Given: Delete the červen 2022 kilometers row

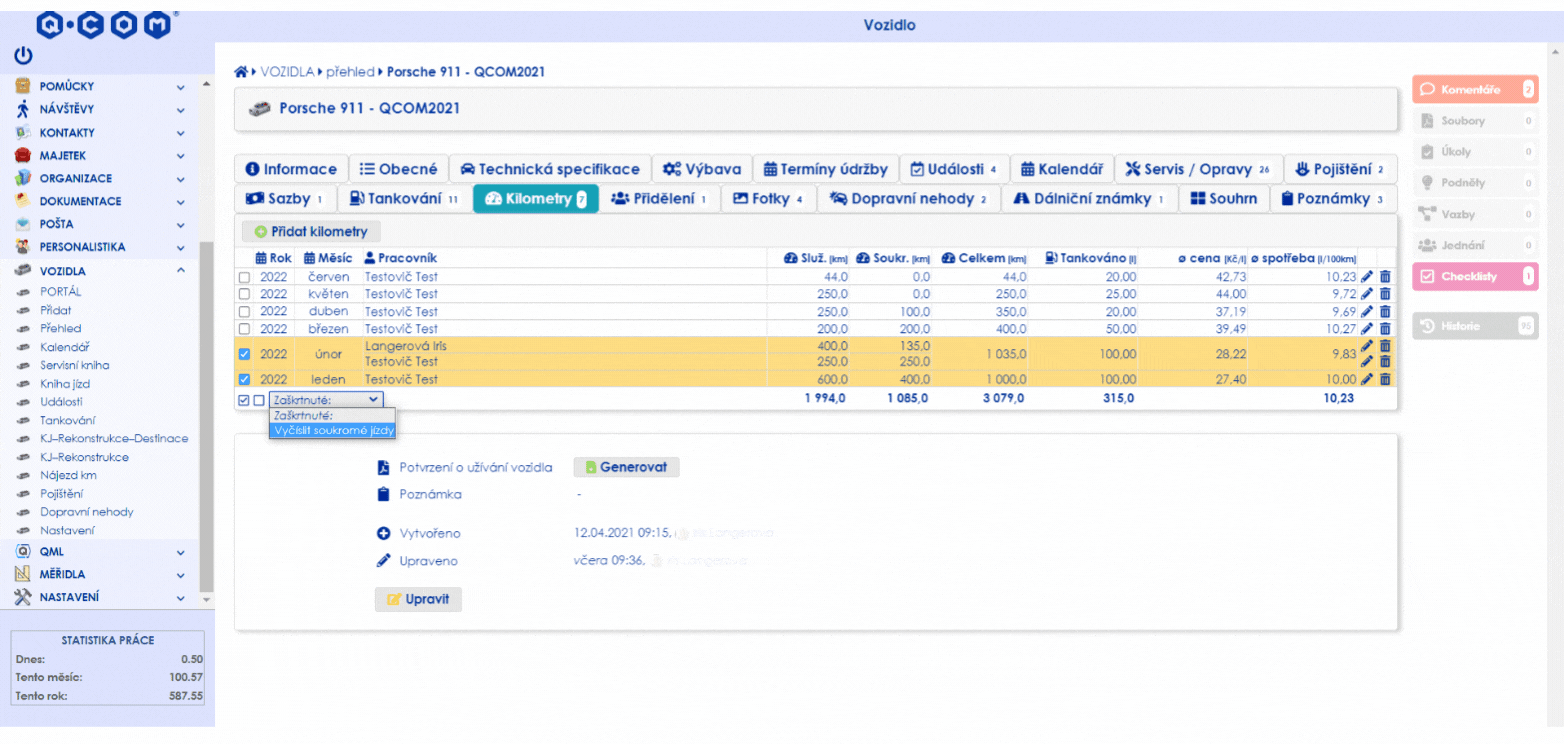Looking at the screenshot, I should click(x=1385, y=277).
